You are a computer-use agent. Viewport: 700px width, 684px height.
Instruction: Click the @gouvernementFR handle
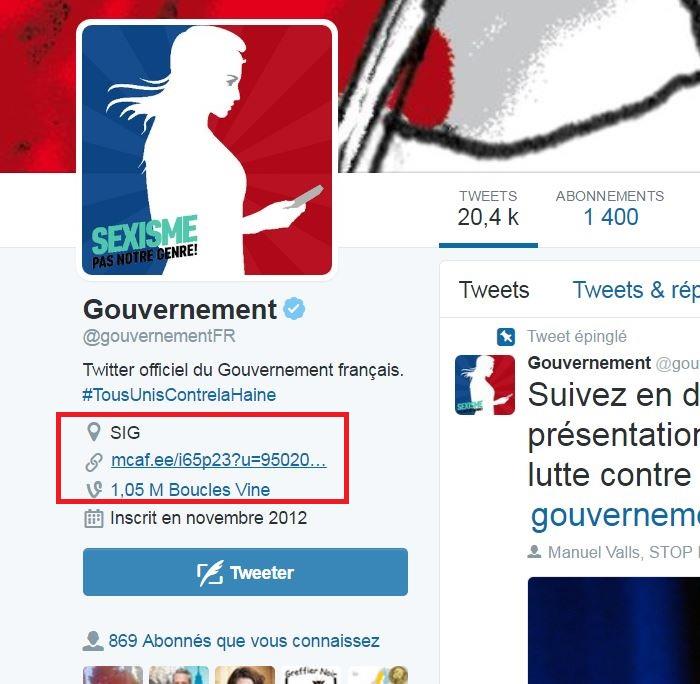coord(159,336)
